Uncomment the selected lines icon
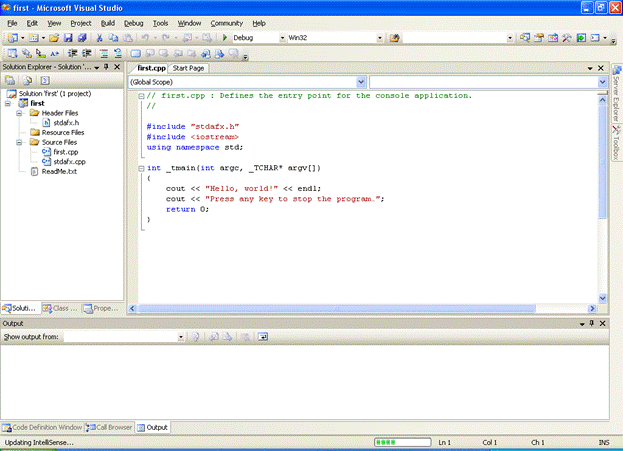 pyautogui.click(x=118, y=53)
